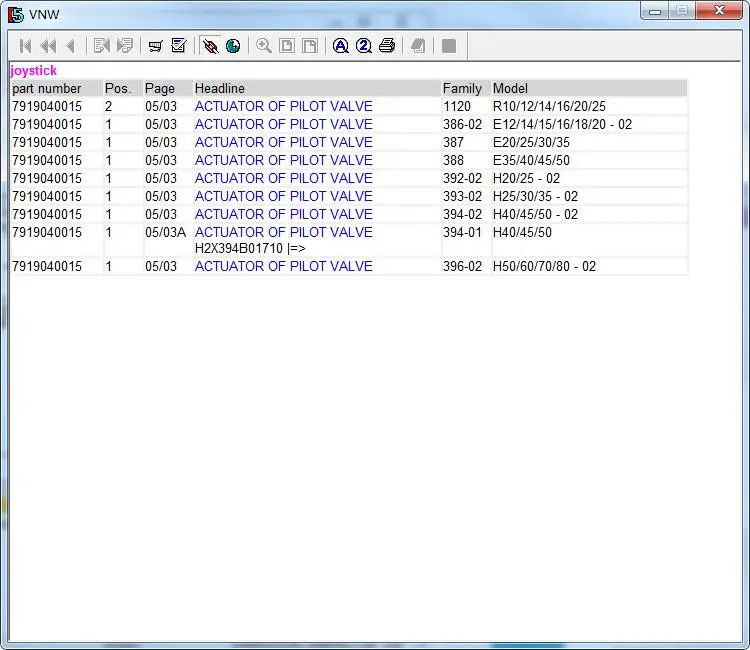Image resolution: width=750 pixels, height=650 pixels.
Task: Click the teal globe clock icon
Action: click(x=233, y=46)
